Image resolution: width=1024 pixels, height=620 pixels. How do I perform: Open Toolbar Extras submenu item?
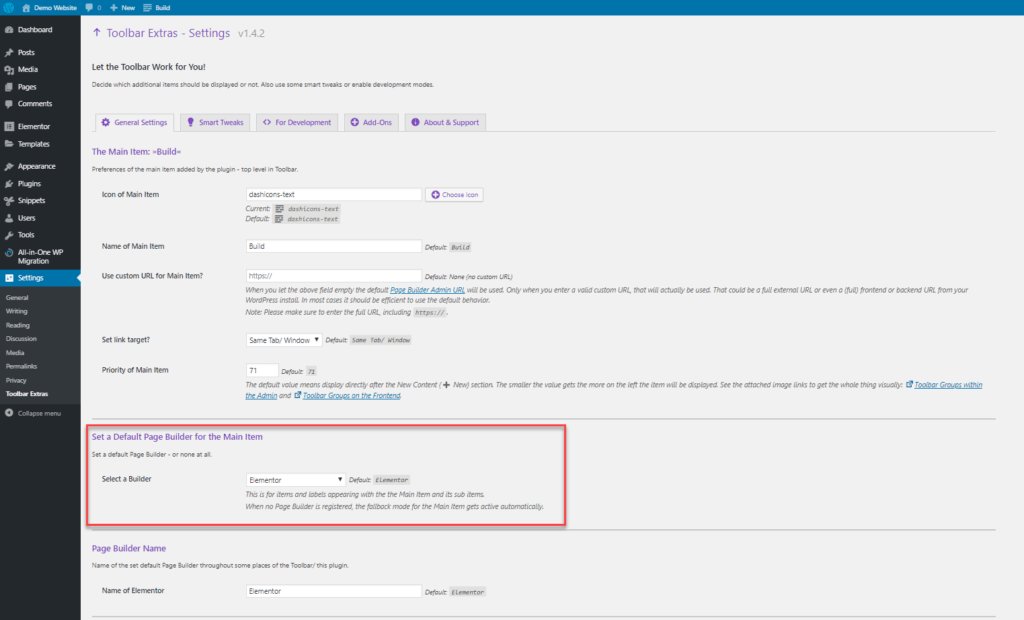pos(27,394)
